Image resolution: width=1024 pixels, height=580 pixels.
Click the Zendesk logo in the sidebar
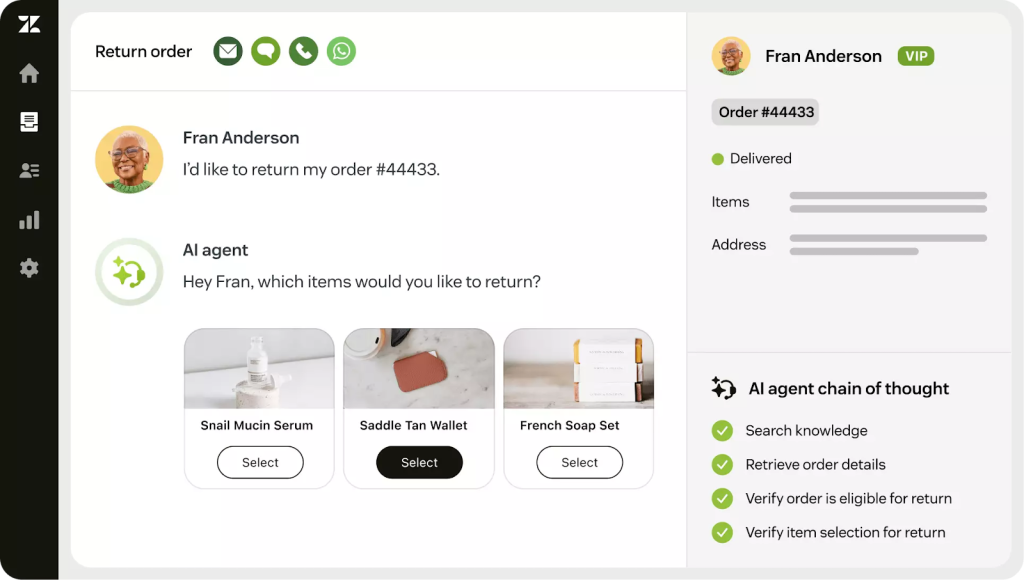click(28, 24)
